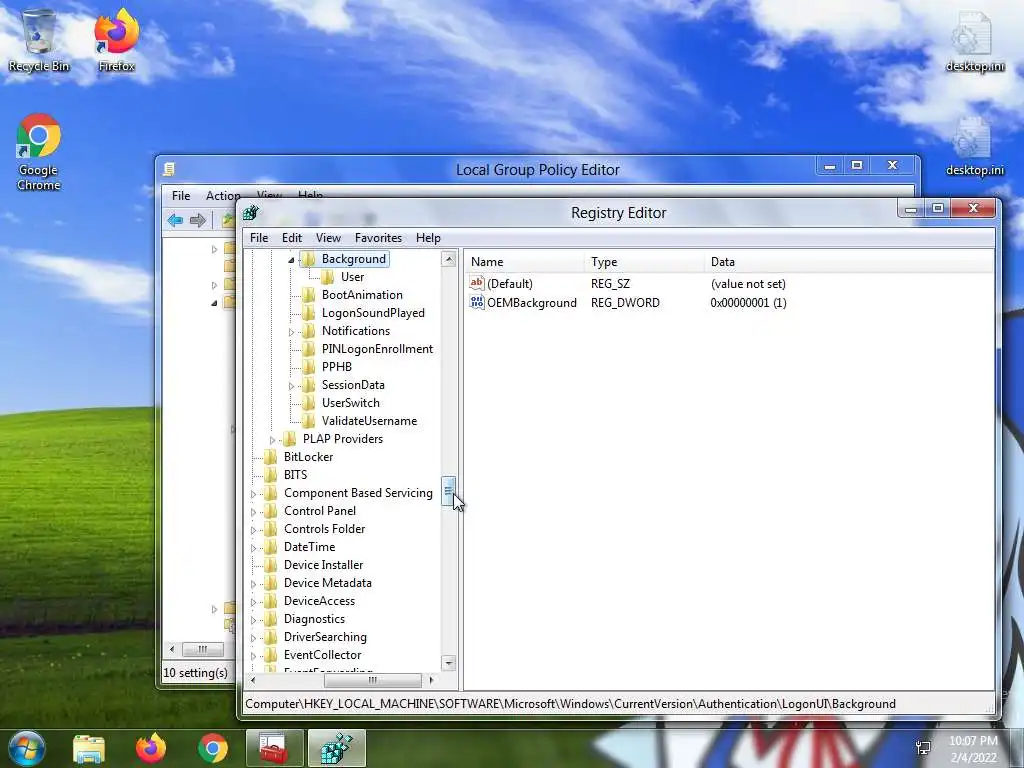Click the Back arrow in Group Policy Editor
Image resolution: width=1024 pixels, height=768 pixels.
pyautogui.click(x=175, y=220)
